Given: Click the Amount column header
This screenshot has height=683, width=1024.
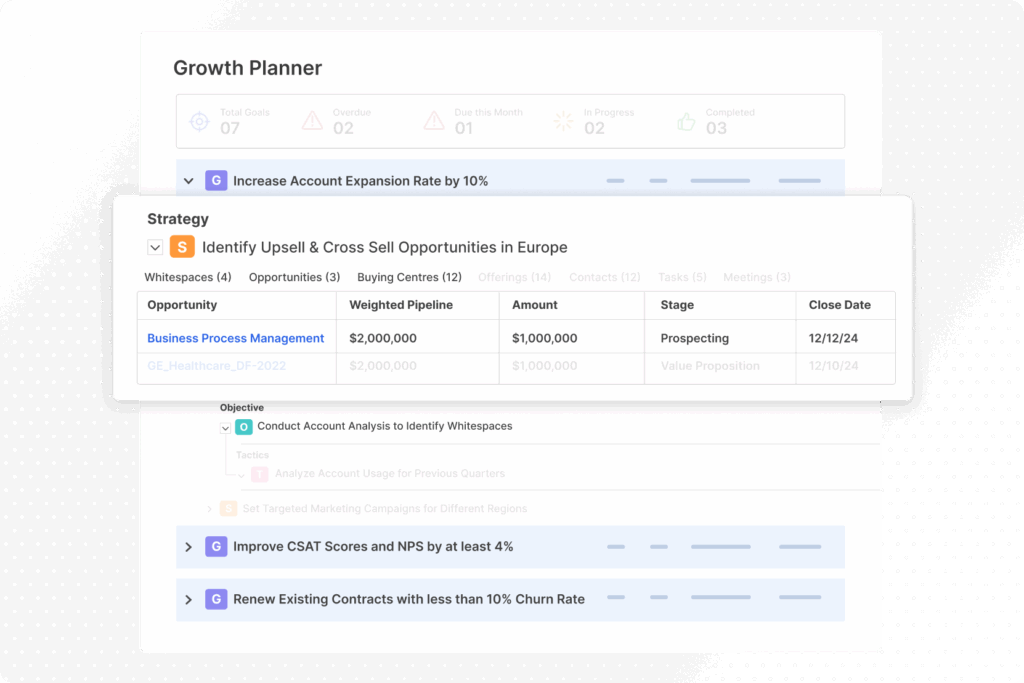Looking at the screenshot, I should [x=535, y=305].
